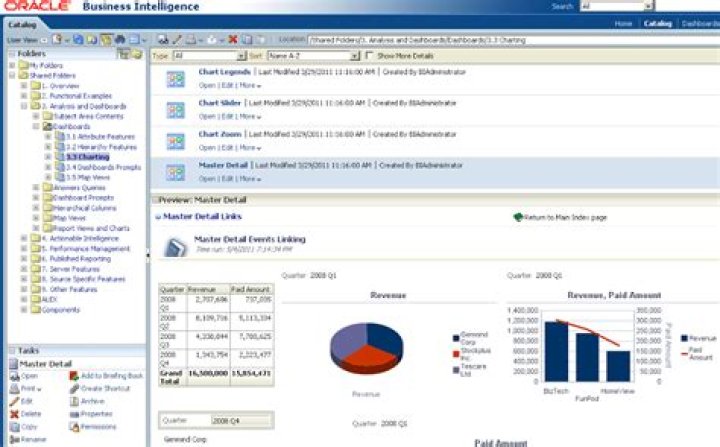Click the red X Delete toolbar icon

(x=233, y=40)
